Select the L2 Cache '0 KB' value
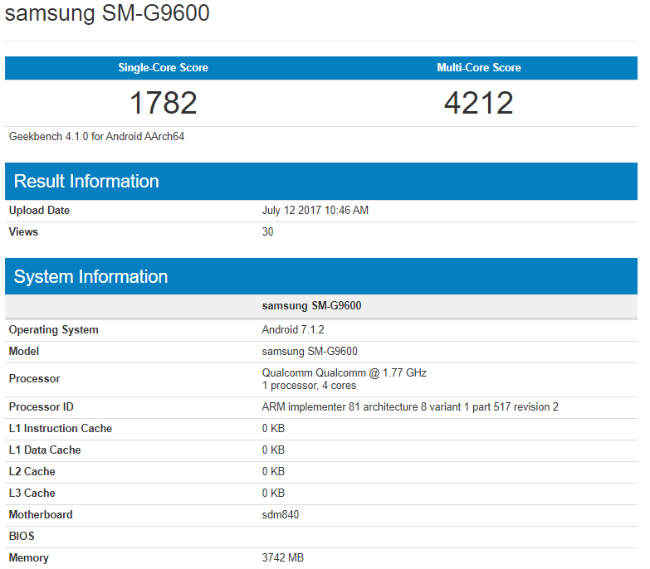650x569 pixels. [x=273, y=472]
